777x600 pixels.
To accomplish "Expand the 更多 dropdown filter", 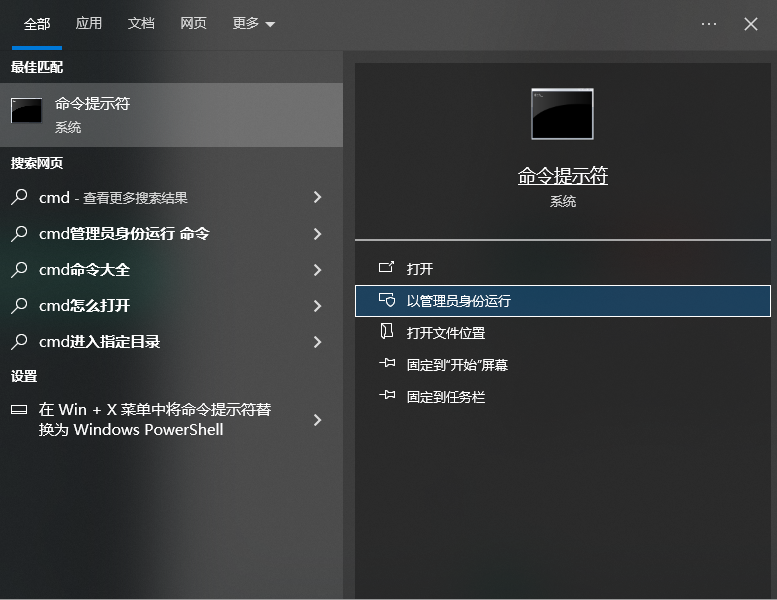I will coord(253,24).
